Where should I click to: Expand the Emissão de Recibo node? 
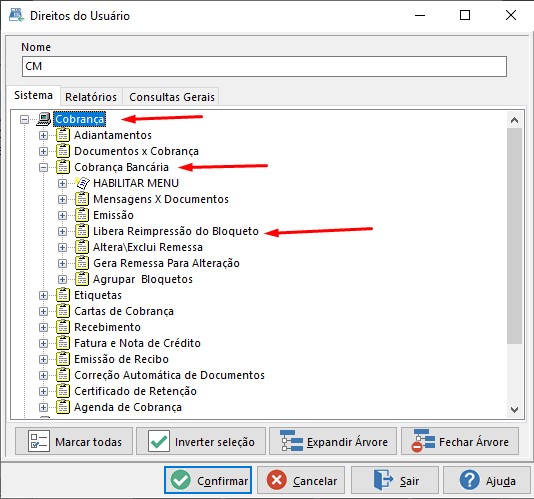coord(43,360)
